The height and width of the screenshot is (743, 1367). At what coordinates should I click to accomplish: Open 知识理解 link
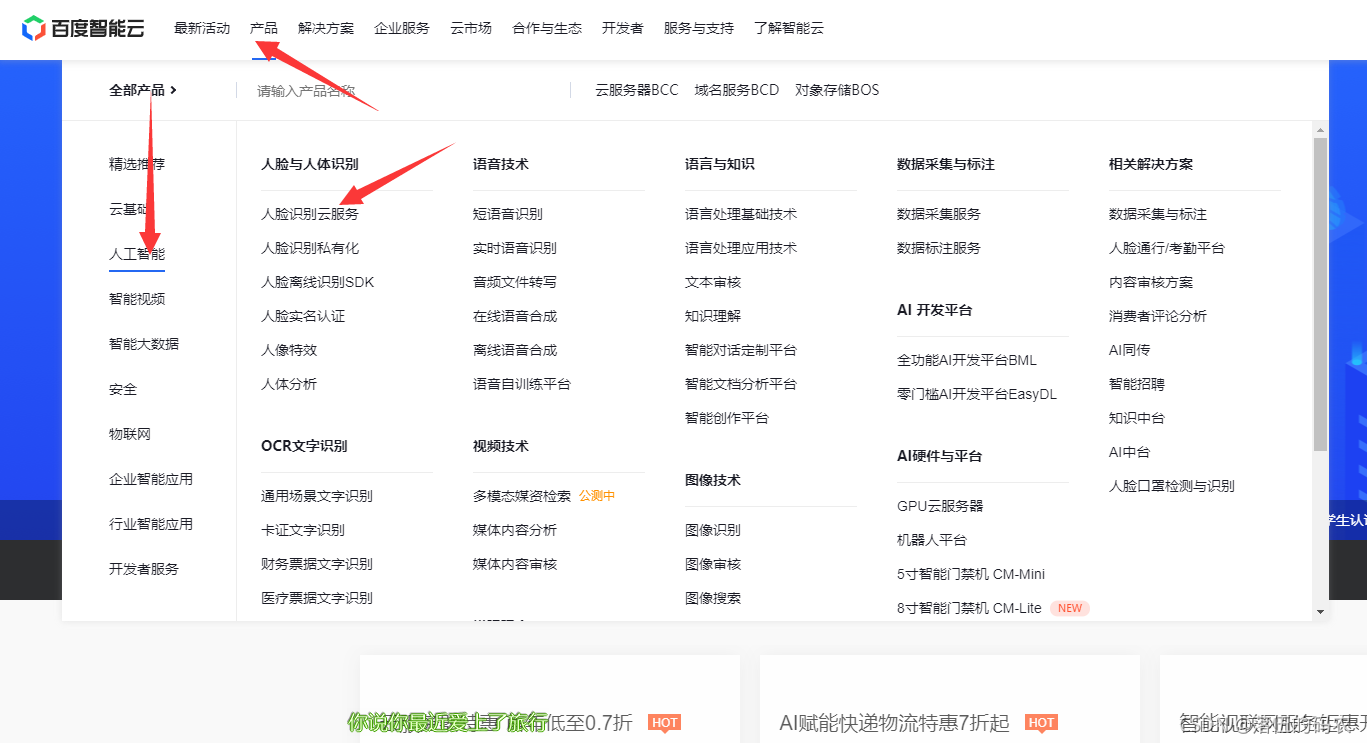tap(713, 316)
